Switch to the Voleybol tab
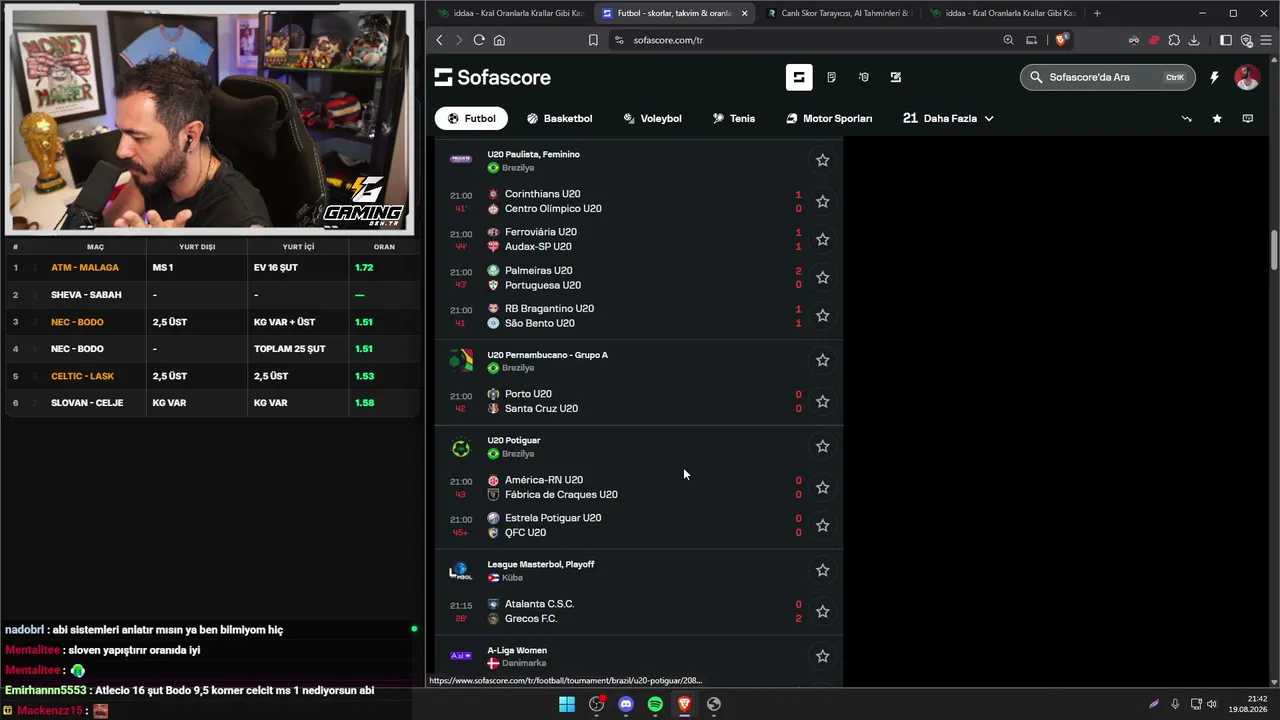The height and width of the screenshot is (720, 1280). click(652, 118)
